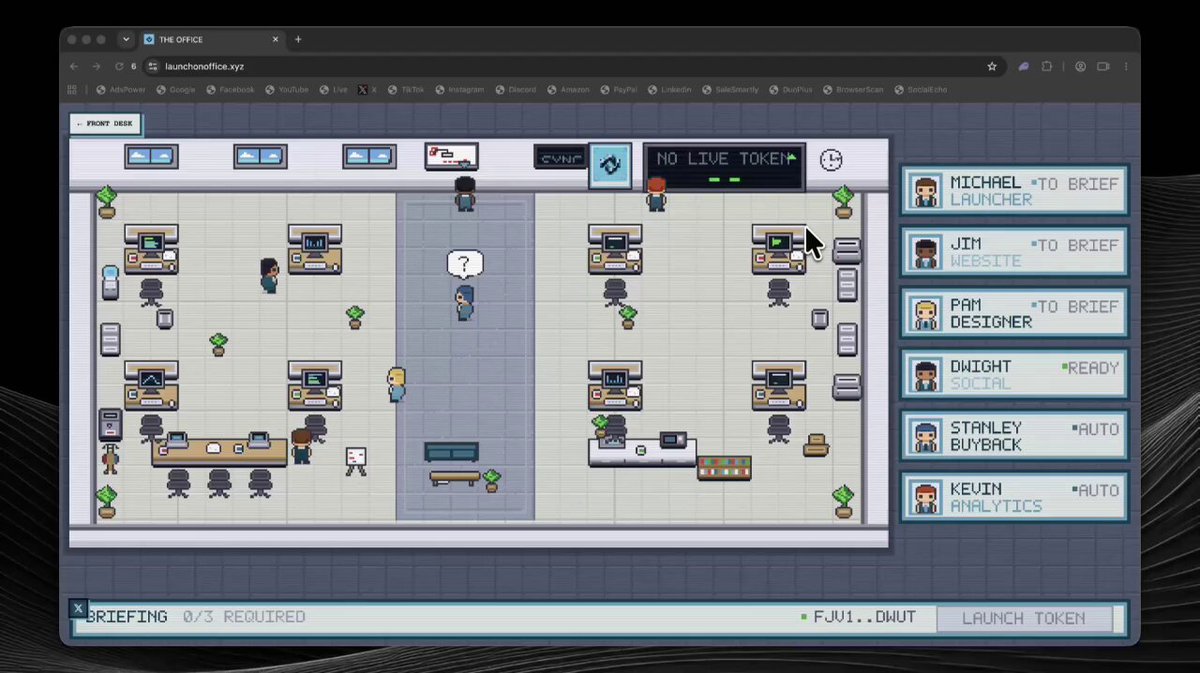
Task: Click the character with question mark bubble
Action: [465, 302]
